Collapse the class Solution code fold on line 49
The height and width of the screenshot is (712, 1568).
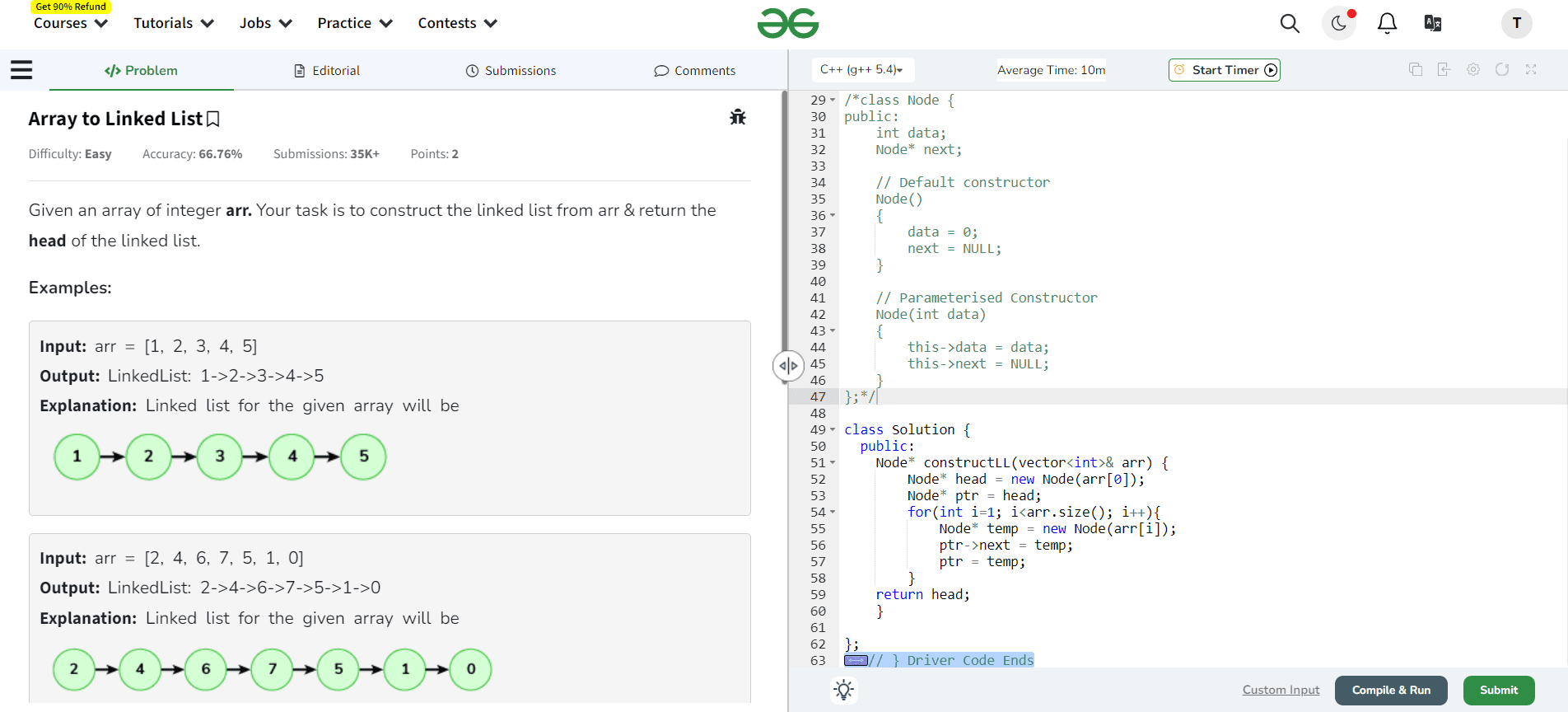point(833,430)
